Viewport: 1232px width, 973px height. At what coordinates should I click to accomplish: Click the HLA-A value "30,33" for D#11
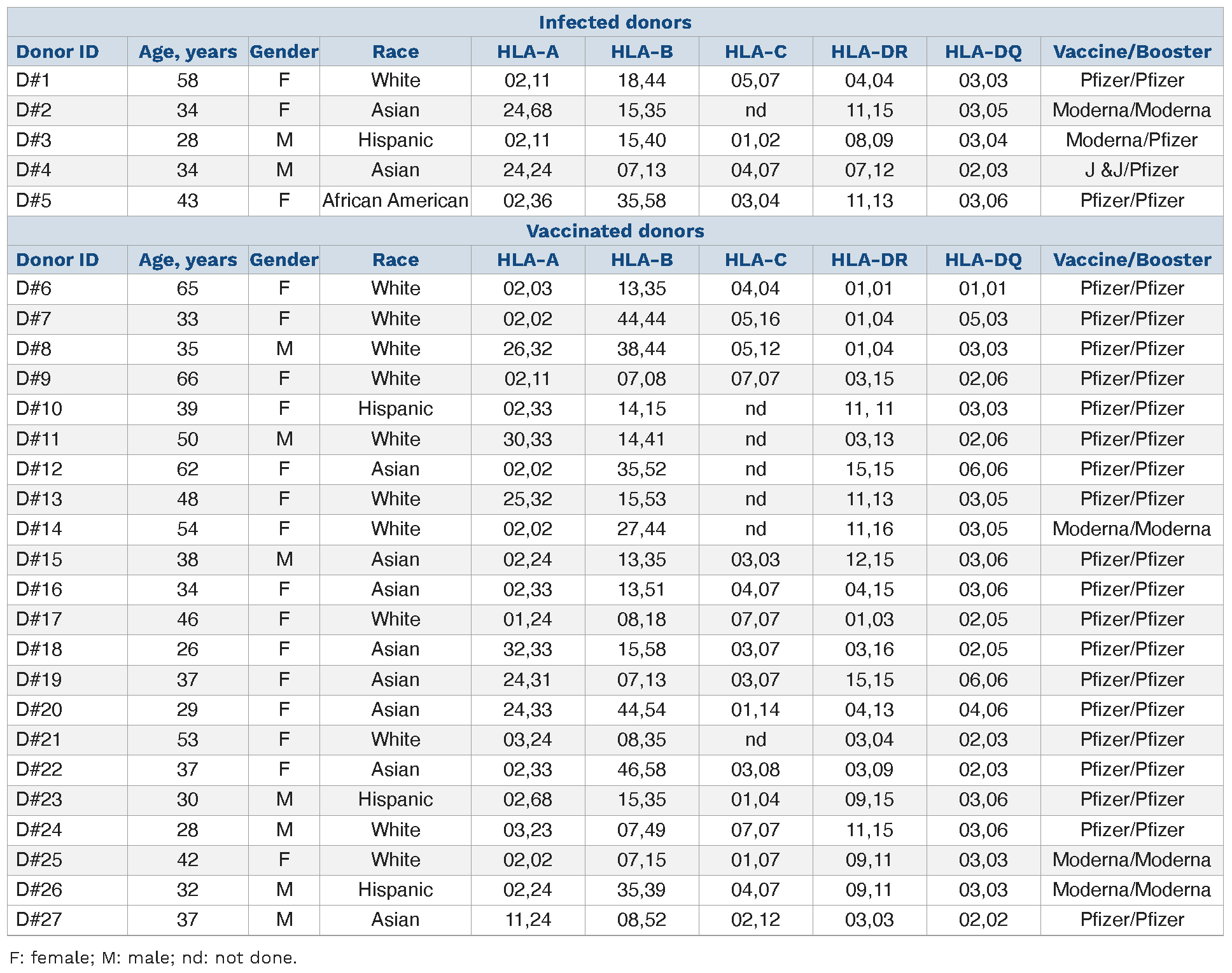click(528, 439)
